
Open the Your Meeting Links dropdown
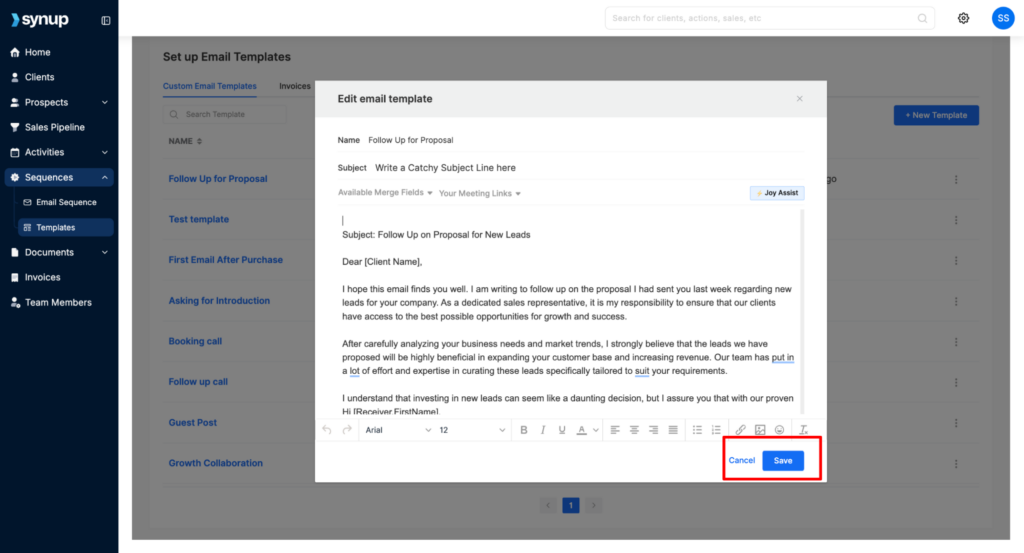(x=480, y=193)
